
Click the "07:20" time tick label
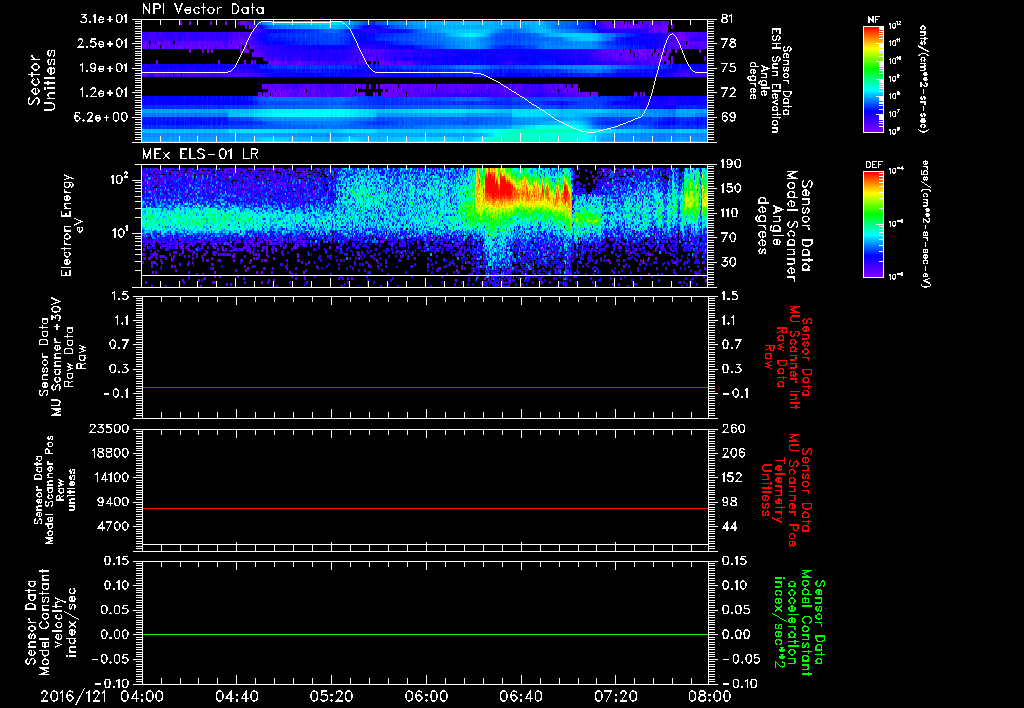[614, 696]
